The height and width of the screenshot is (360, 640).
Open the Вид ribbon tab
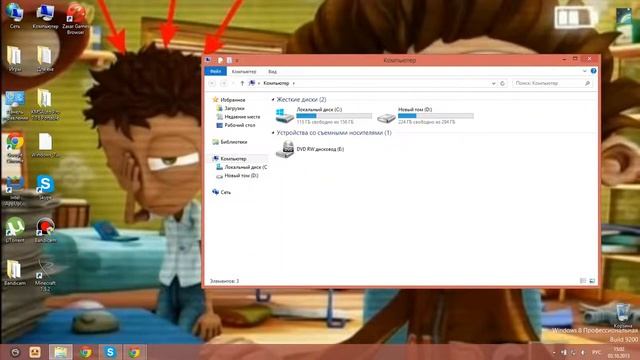point(272,71)
